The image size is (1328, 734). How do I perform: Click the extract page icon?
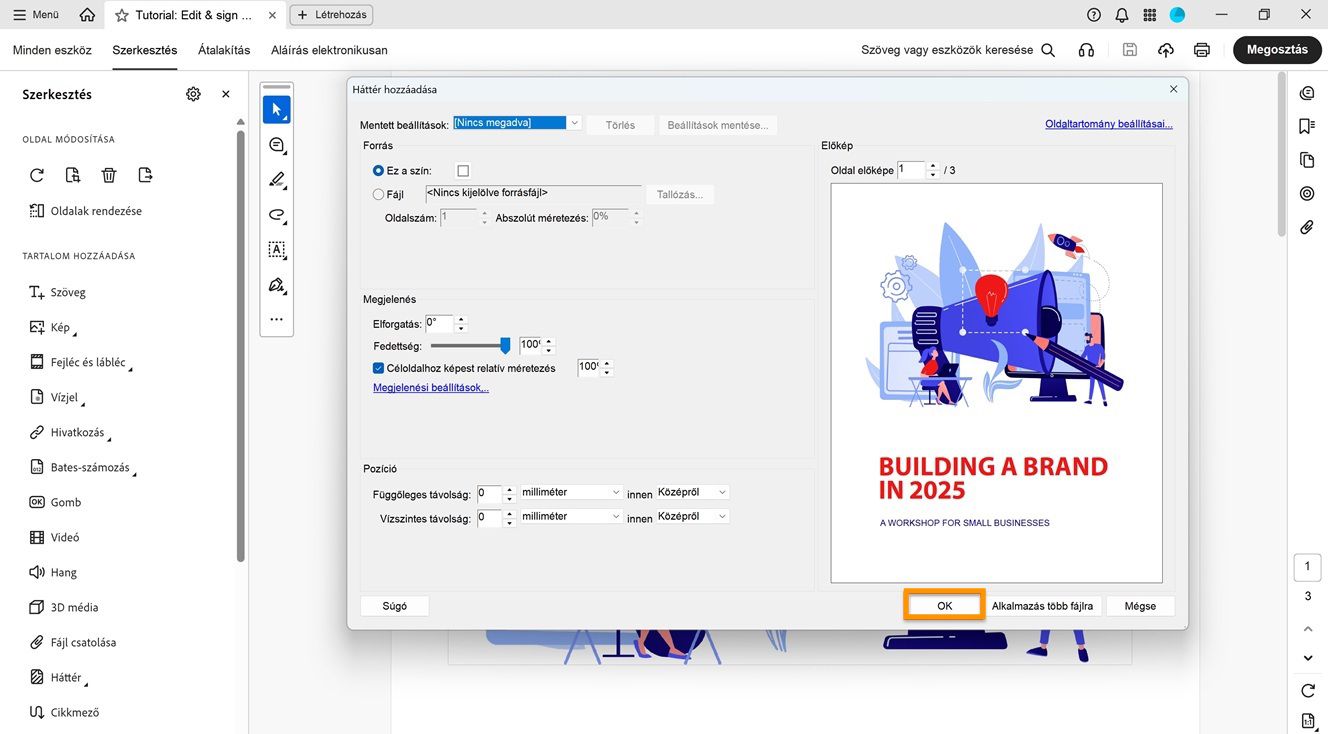(x=145, y=175)
